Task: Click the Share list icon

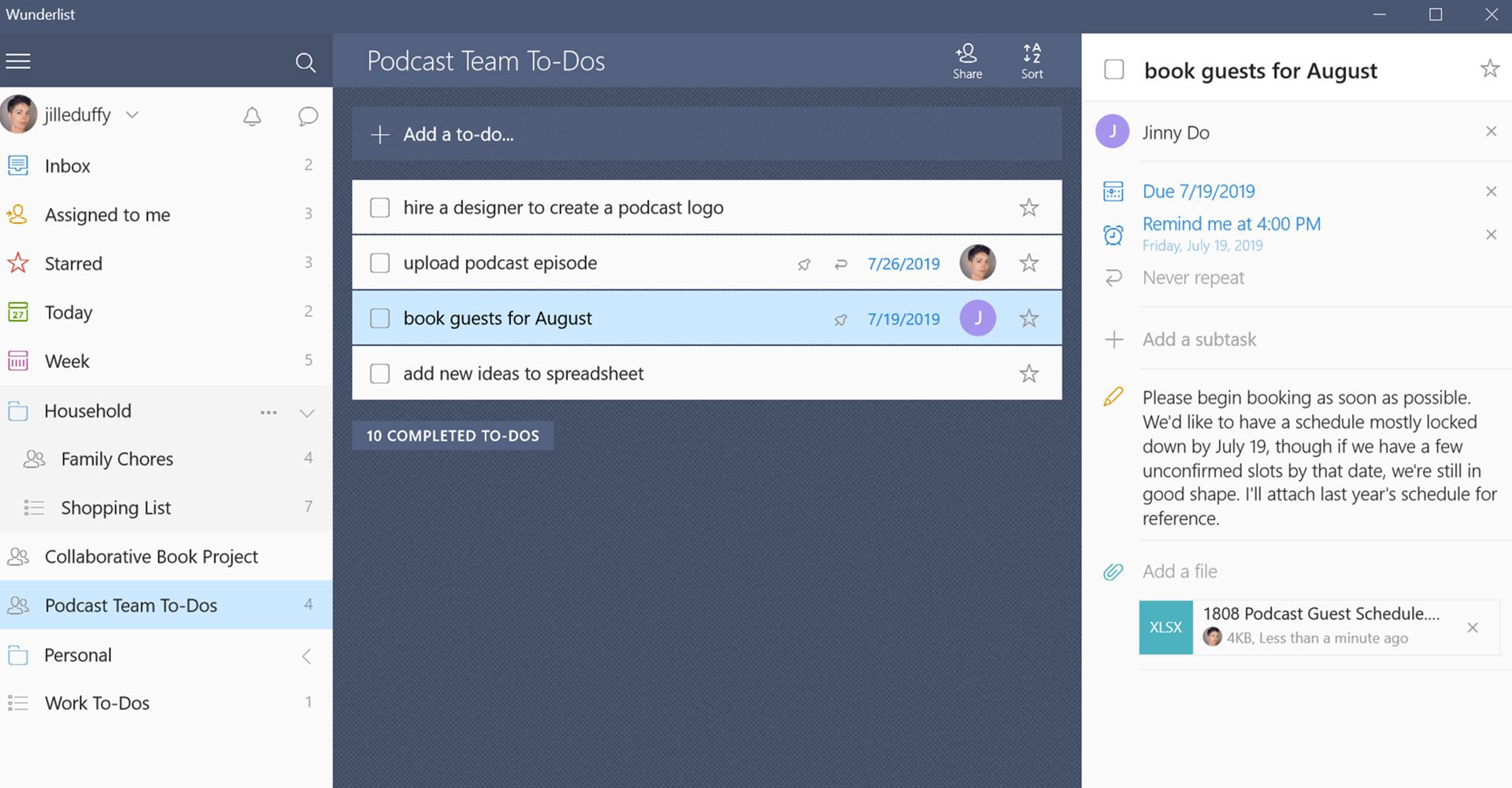Action: coord(967,61)
